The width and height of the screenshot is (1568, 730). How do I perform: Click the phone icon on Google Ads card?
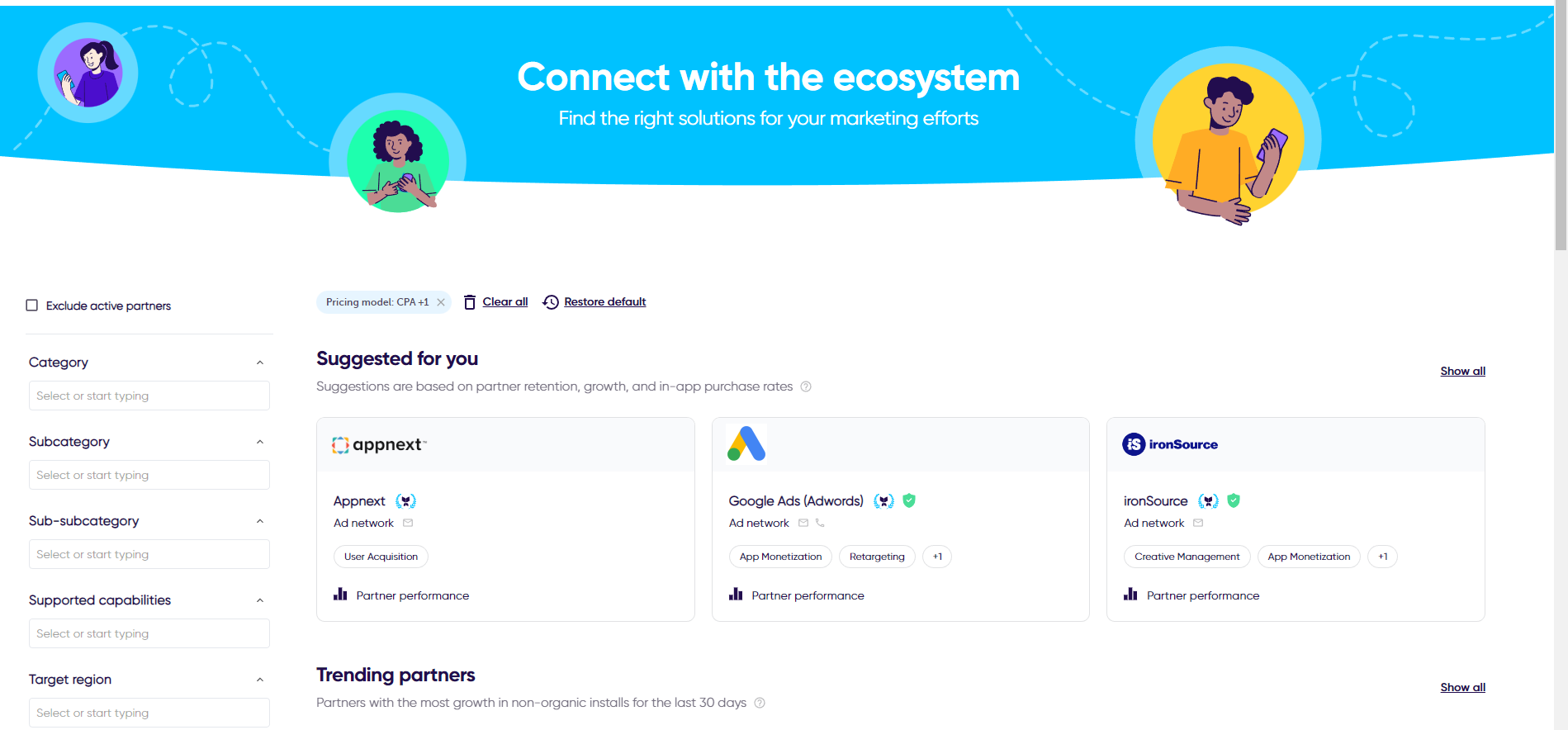tap(820, 523)
